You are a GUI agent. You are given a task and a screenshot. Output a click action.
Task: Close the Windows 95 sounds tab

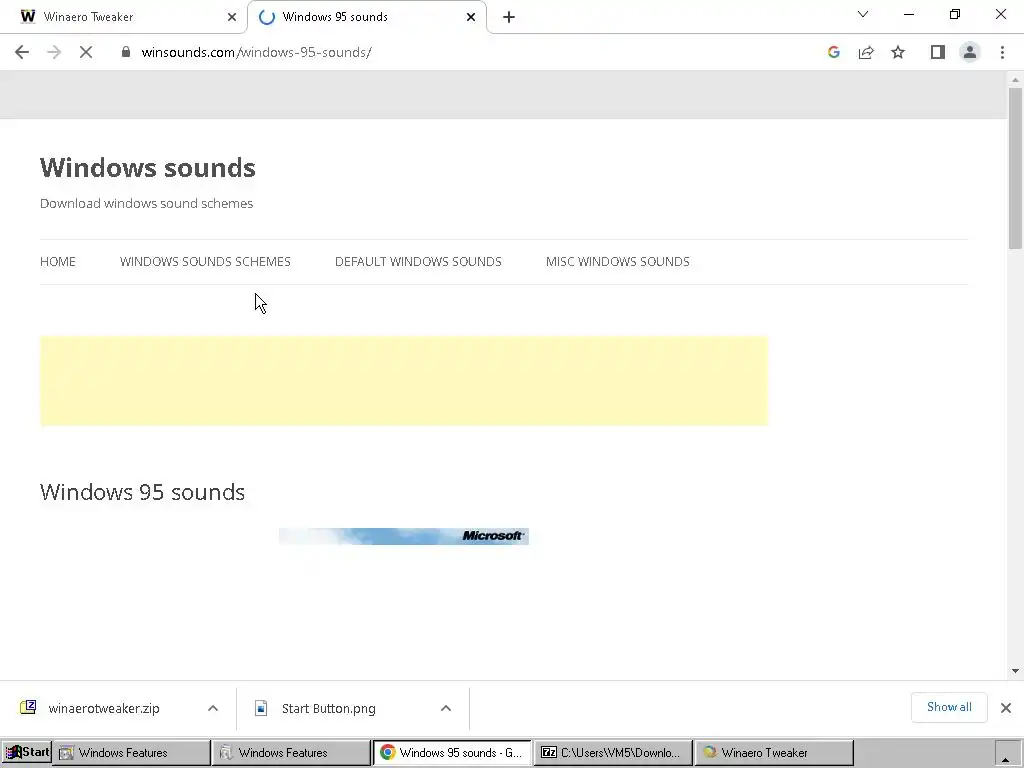(471, 17)
